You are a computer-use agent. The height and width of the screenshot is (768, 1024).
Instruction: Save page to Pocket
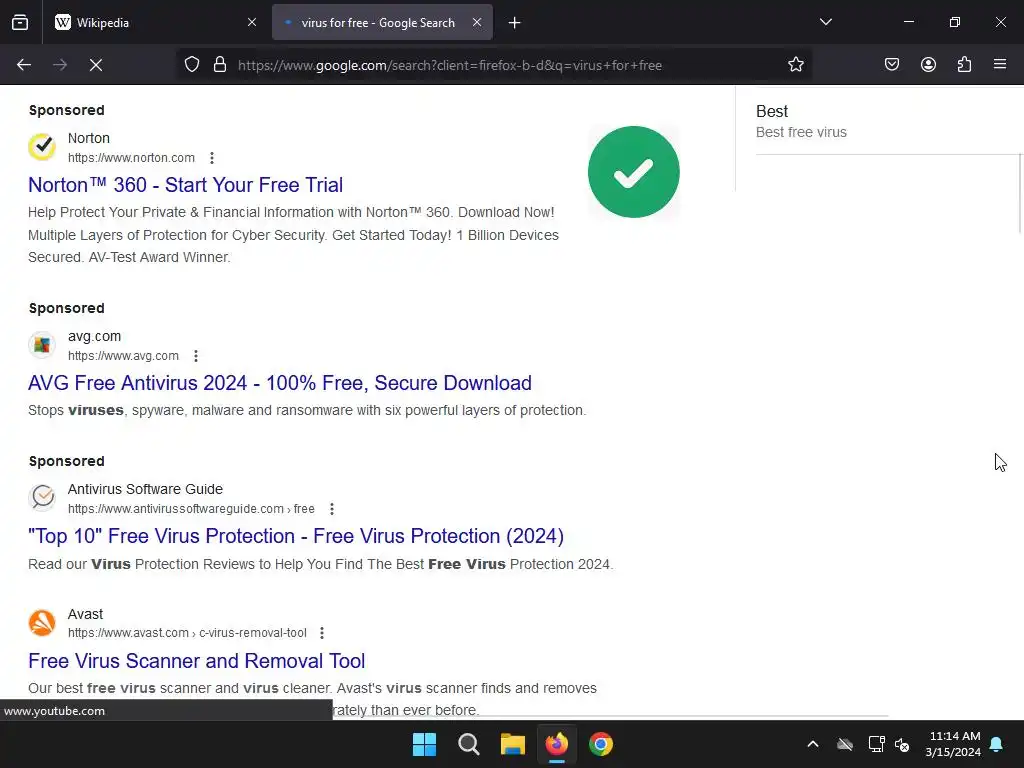click(x=892, y=65)
